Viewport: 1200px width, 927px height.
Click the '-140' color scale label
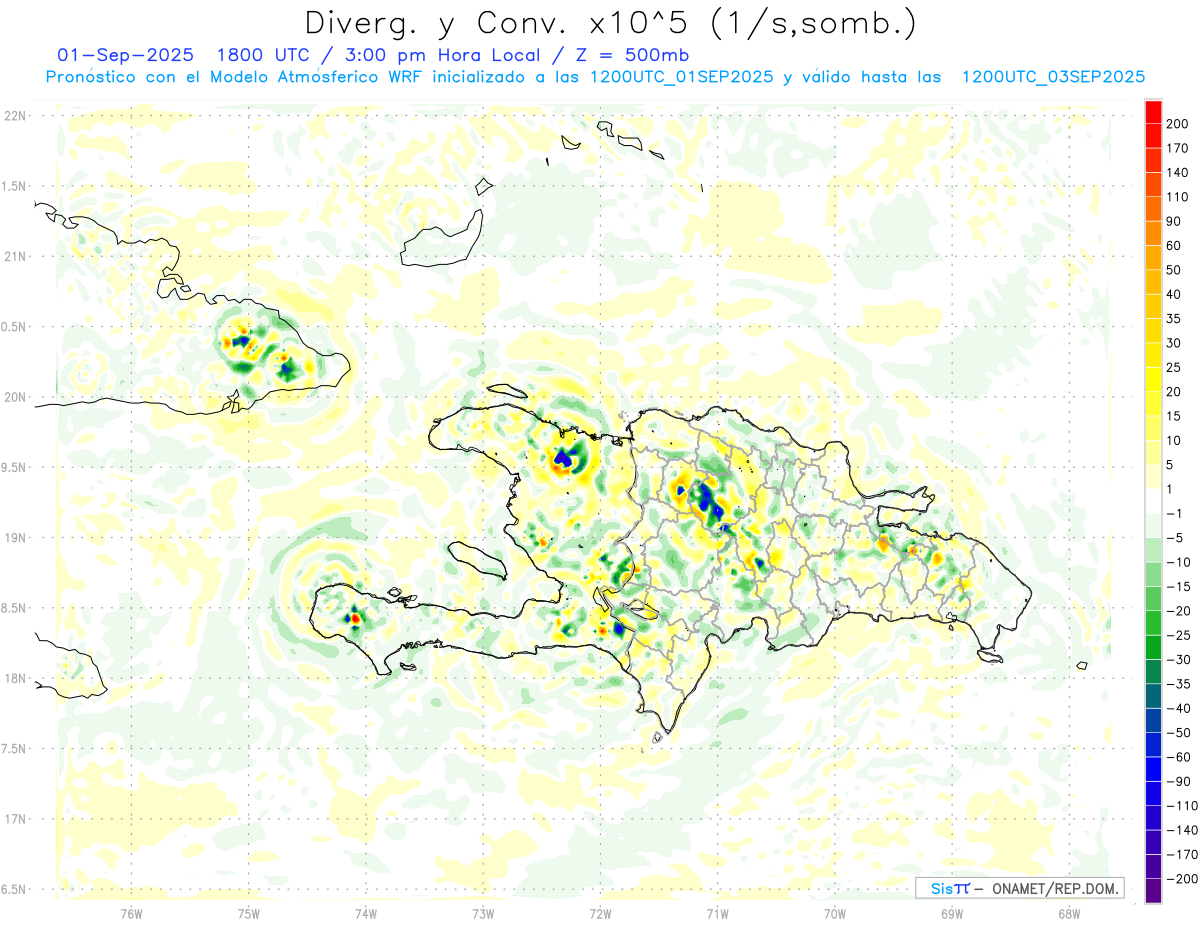coord(1180,830)
